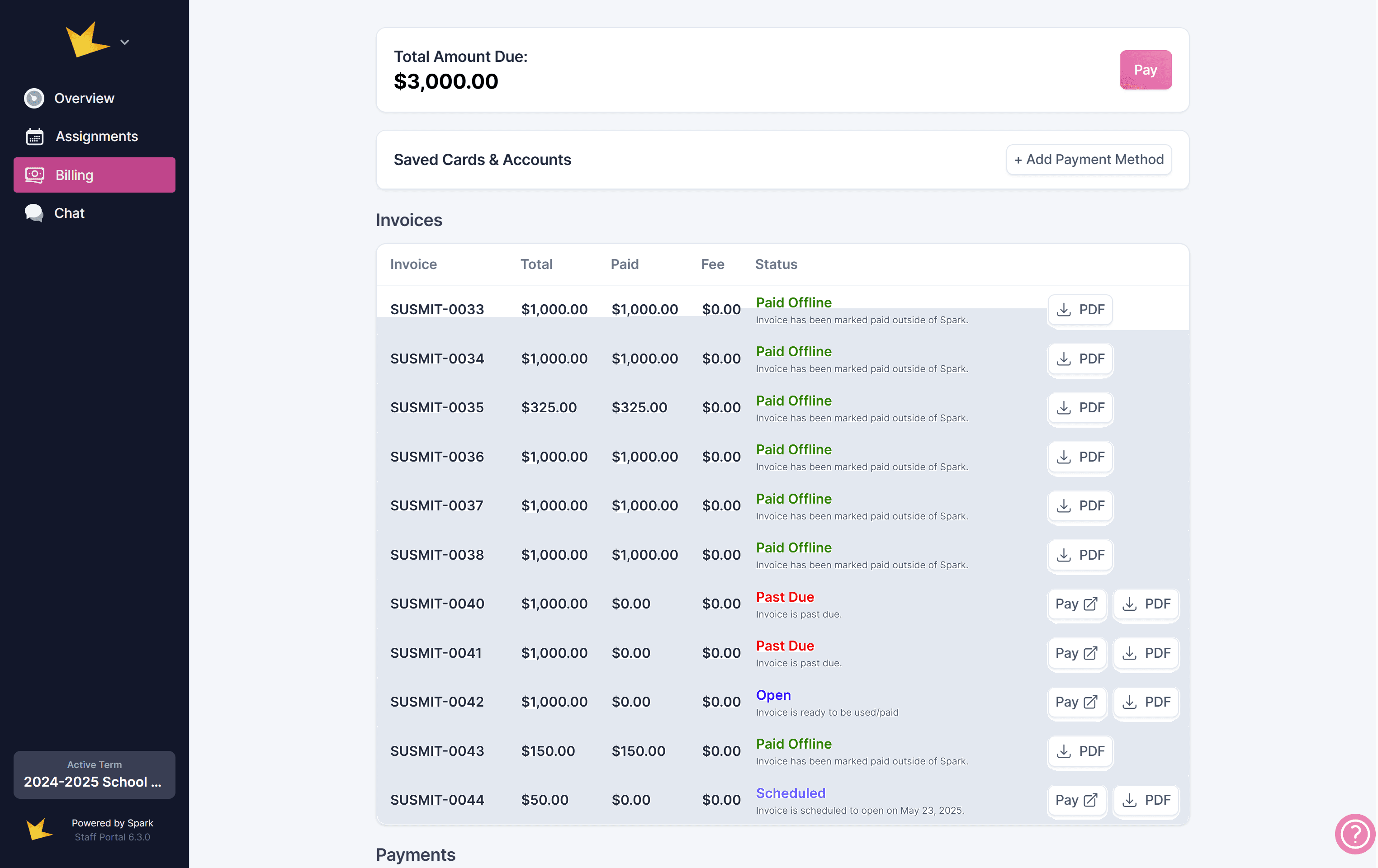The width and height of the screenshot is (1378, 868).
Task: Expand the organization dropdown chevron
Action: [x=125, y=42]
